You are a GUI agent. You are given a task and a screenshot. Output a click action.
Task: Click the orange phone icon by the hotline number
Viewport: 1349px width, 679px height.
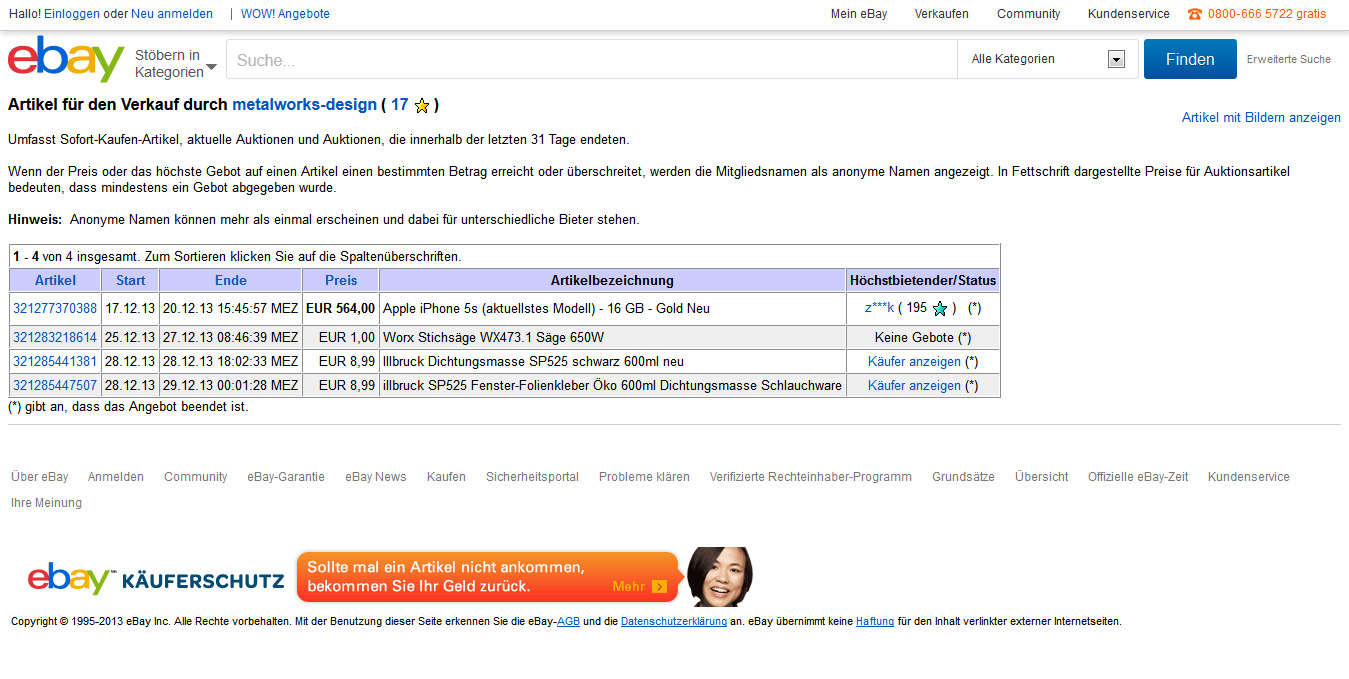click(x=1195, y=14)
